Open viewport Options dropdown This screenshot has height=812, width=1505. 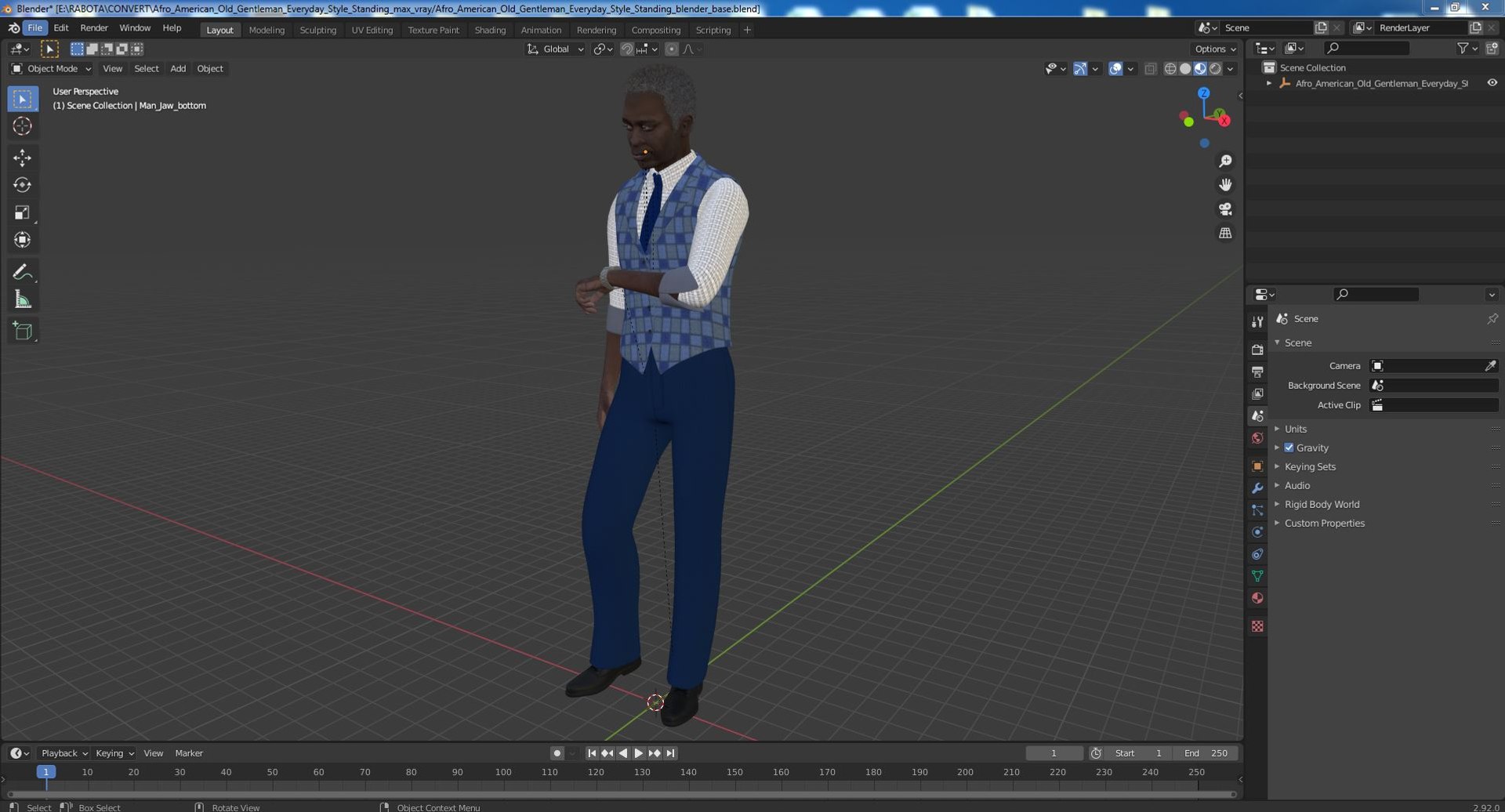pyautogui.click(x=1215, y=49)
